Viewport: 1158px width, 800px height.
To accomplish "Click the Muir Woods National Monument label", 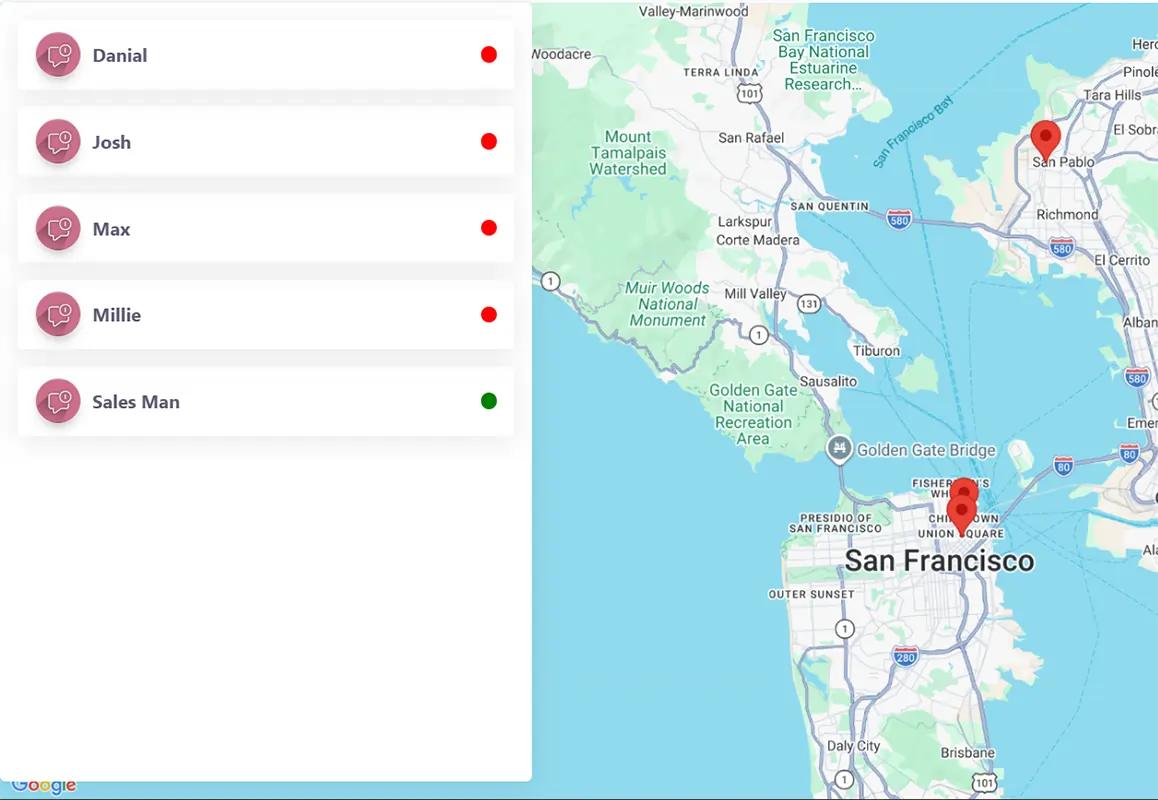I will click(668, 304).
